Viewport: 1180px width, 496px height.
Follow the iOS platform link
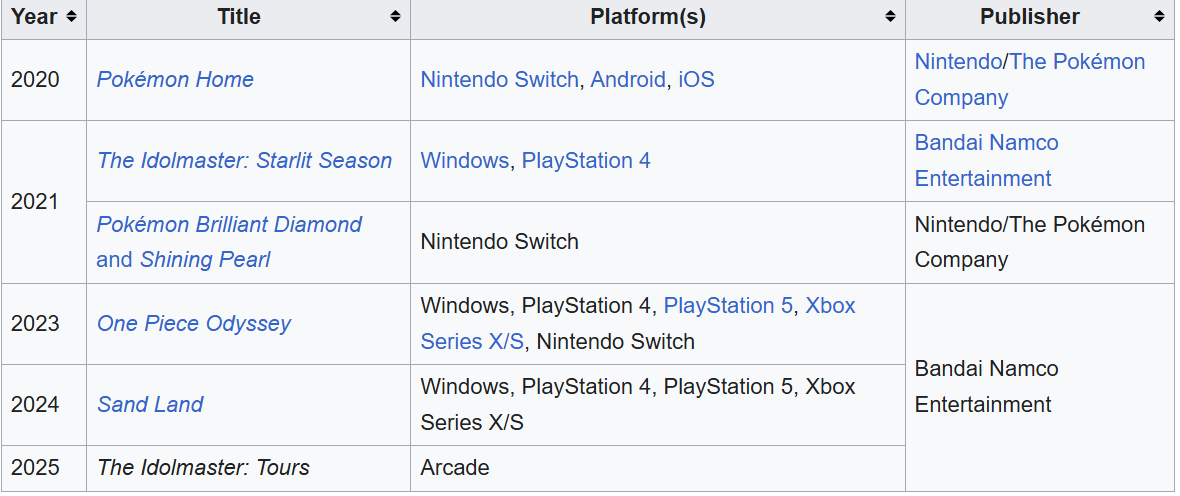(696, 79)
